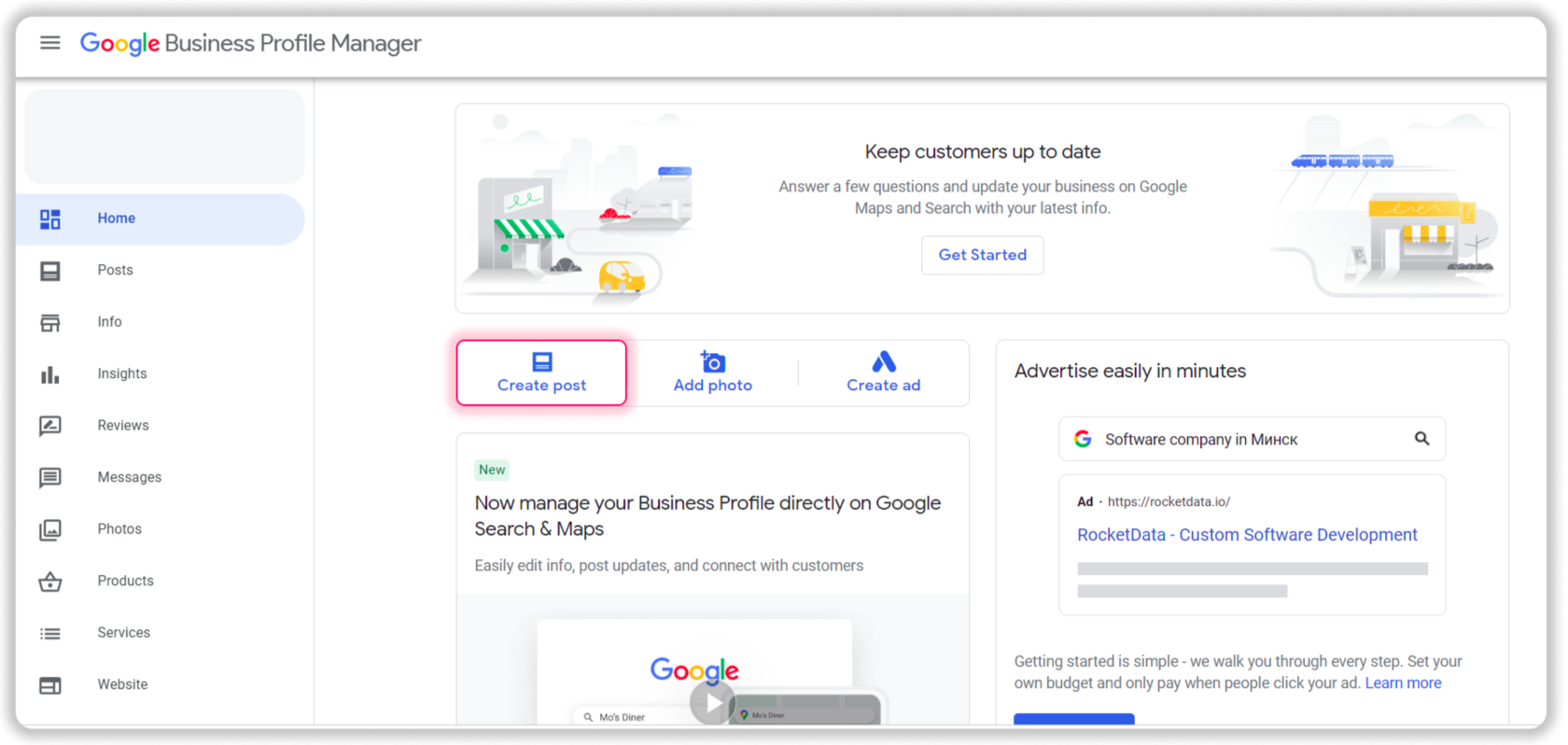The width and height of the screenshot is (1568, 745).
Task: Click the green New badge
Action: 492,470
